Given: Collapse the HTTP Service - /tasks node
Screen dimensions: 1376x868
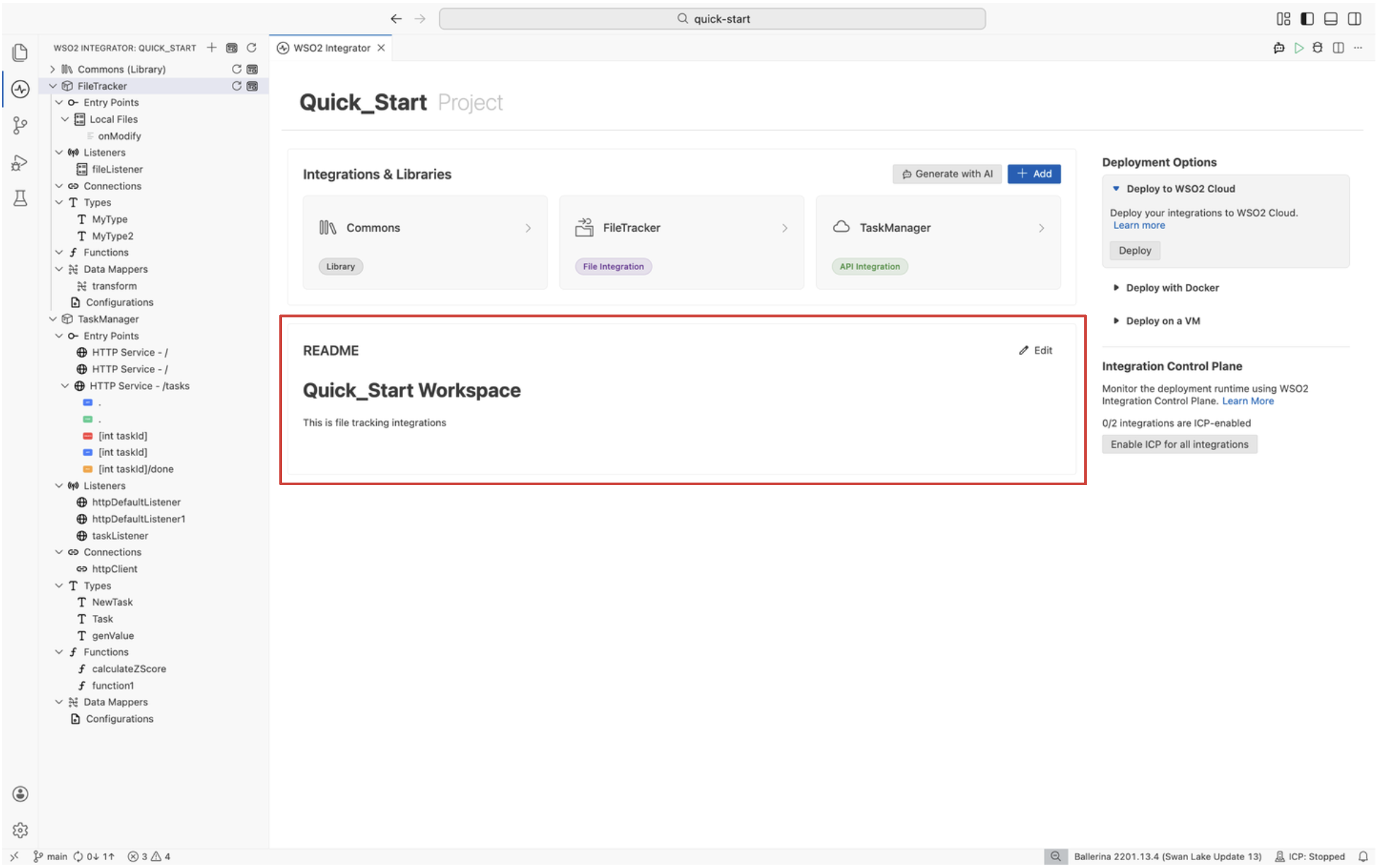Looking at the screenshot, I should point(65,386).
